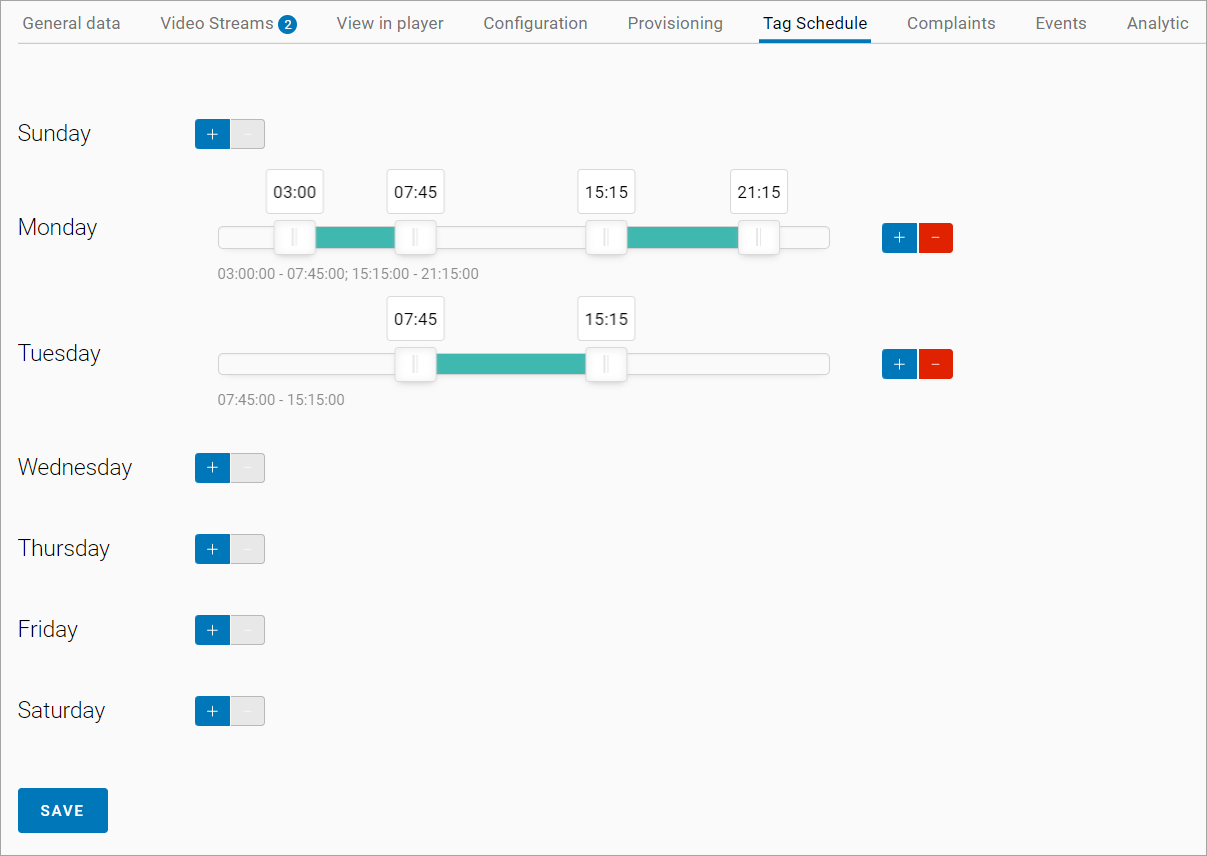Screen dimensions: 1207x856
Task: Add a time interval for Sunday
Action: pyautogui.click(x=212, y=134)
